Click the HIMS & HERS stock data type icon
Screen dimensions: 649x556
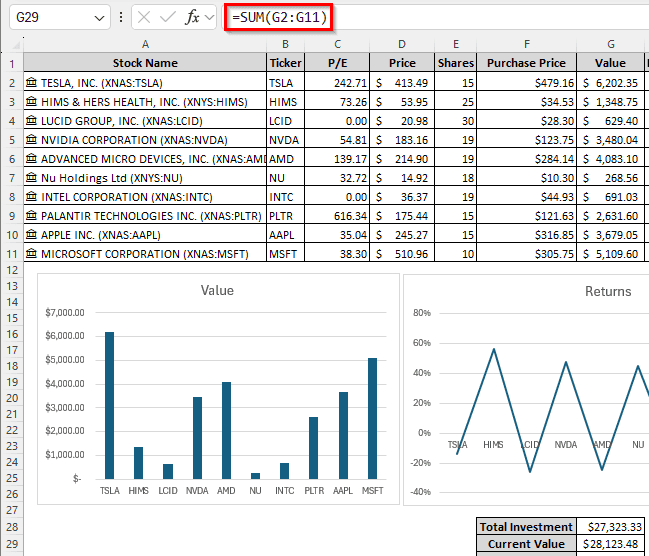click(31, 101)
